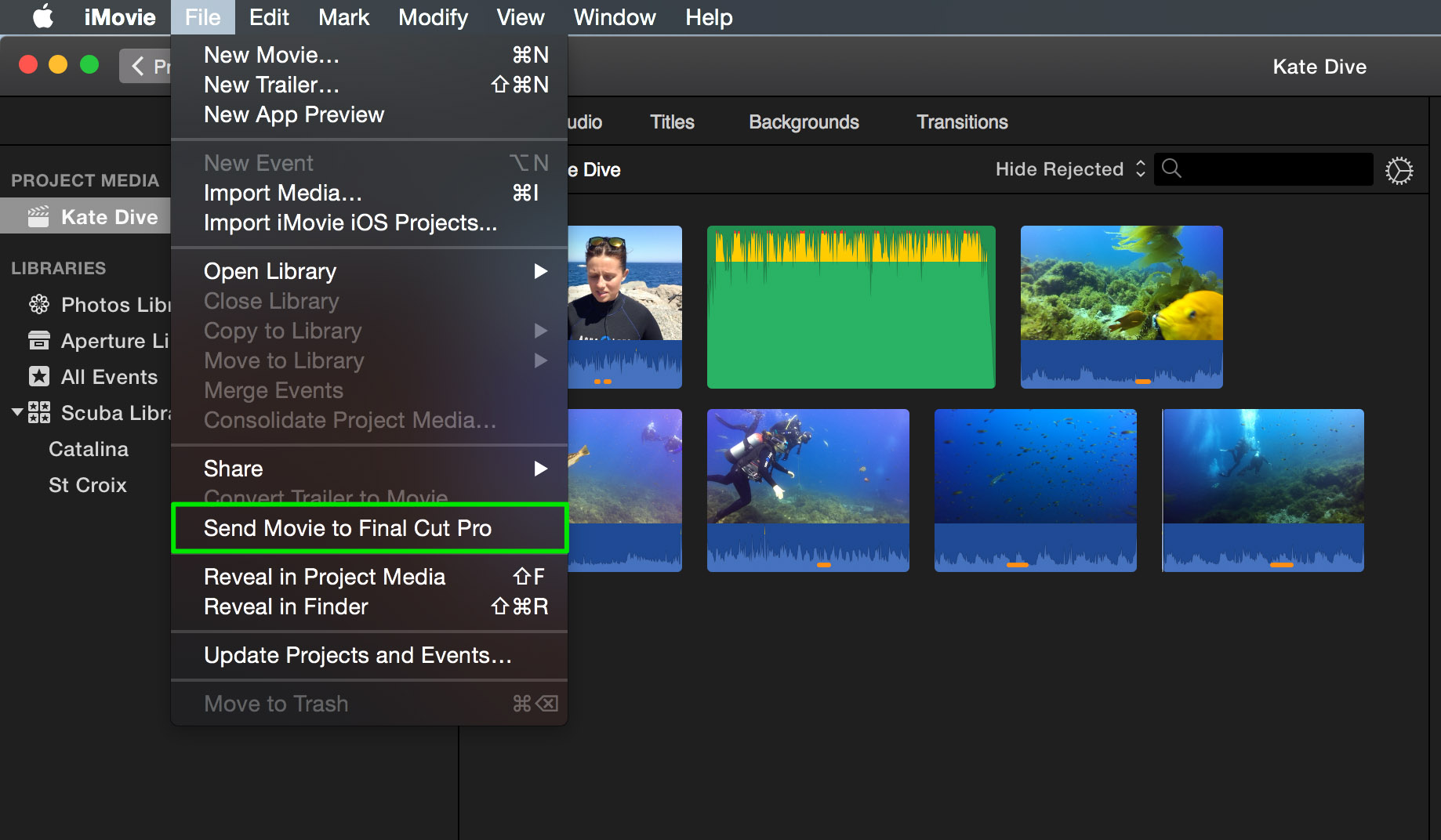Choose New Movie from File menu
This screenshot has width=1441, height=840.
tap(369, 55)
